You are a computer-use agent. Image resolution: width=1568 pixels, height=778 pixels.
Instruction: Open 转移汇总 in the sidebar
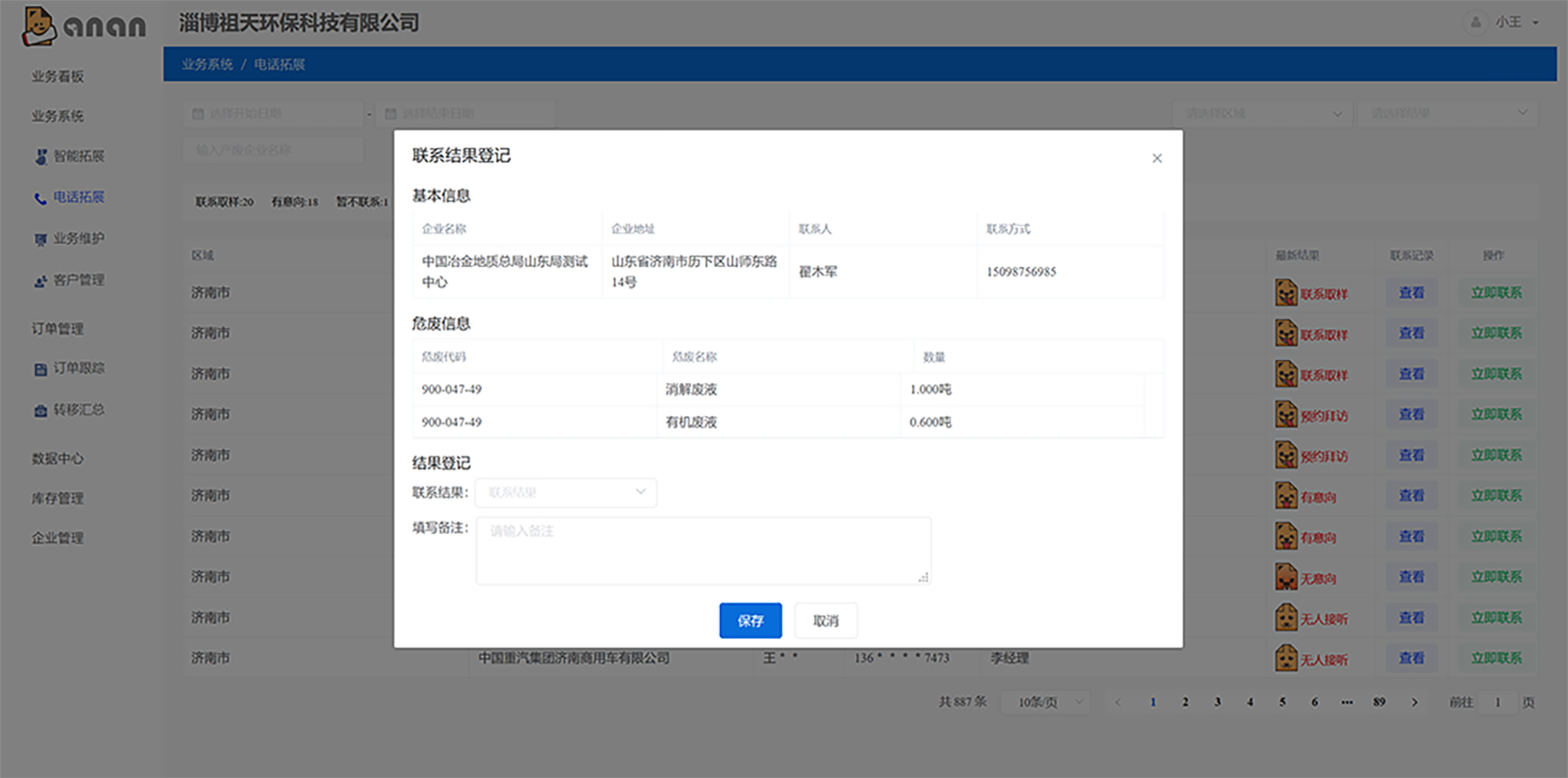pos(78,410)
